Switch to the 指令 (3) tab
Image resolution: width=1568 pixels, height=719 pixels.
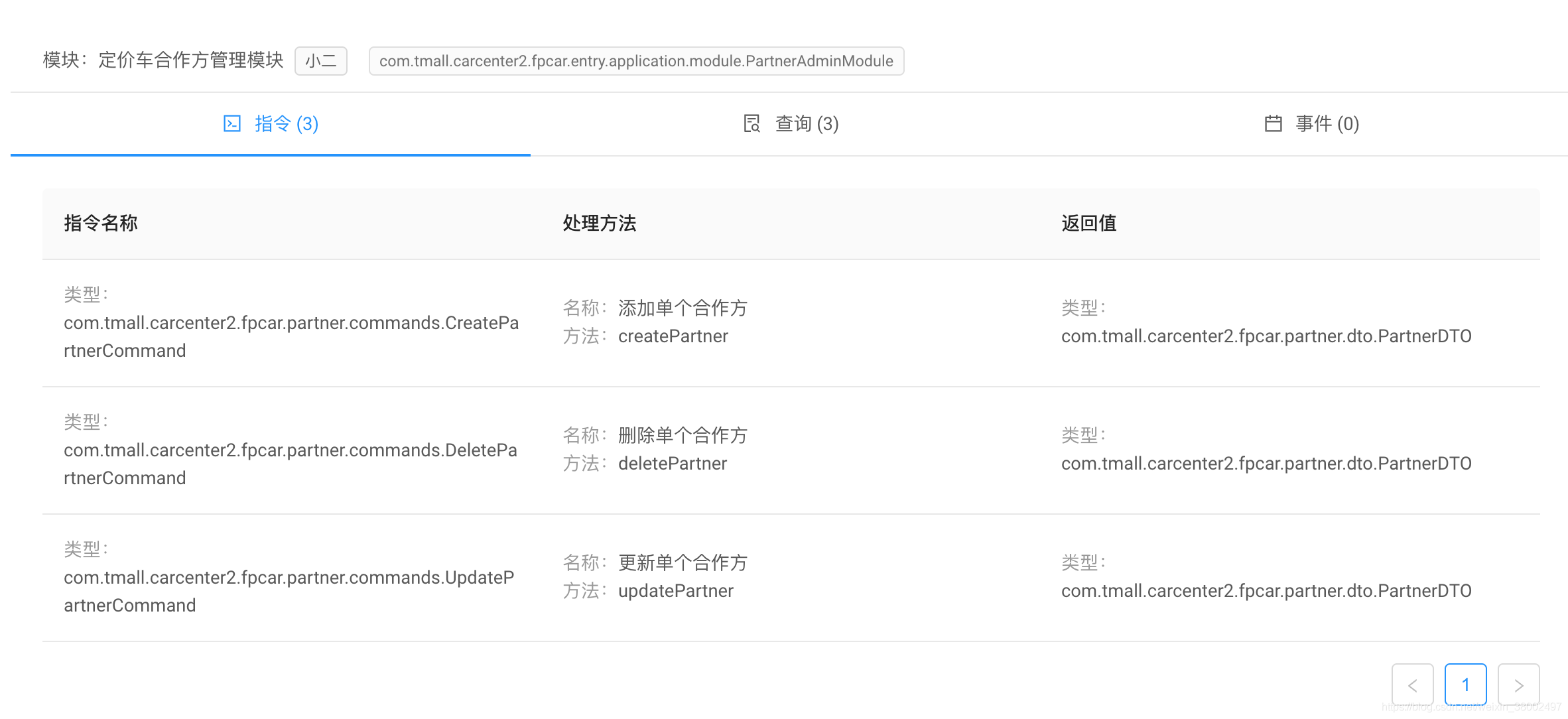[x=271, y=123]
